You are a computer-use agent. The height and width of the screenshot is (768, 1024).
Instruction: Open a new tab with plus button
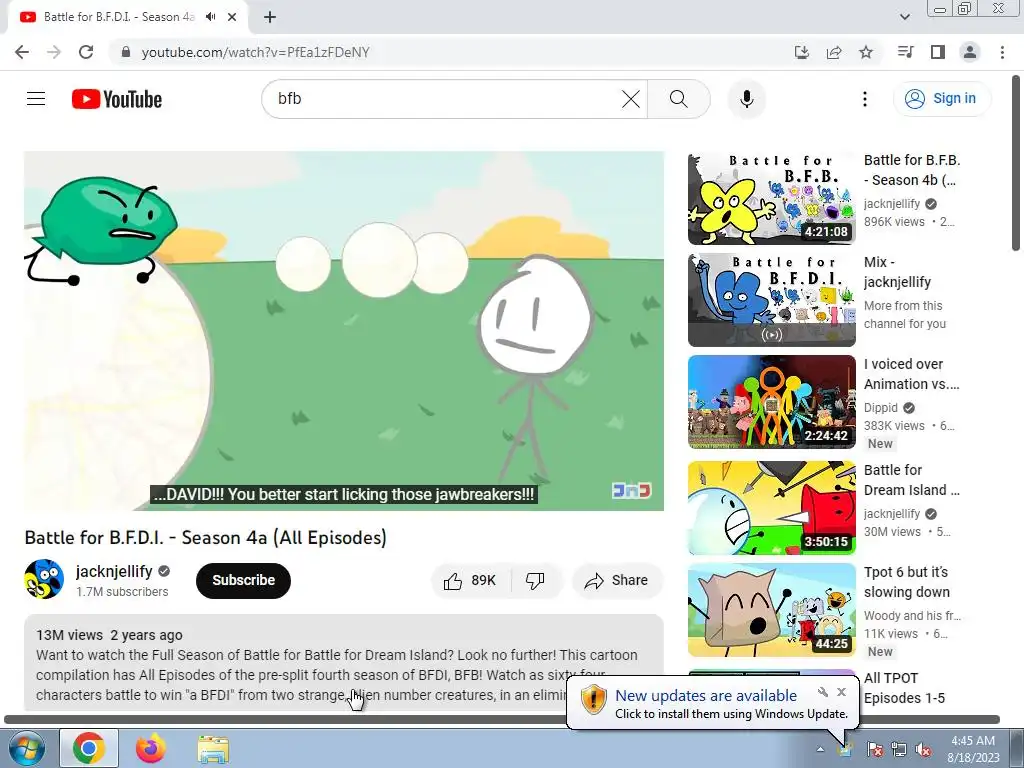pyautogui.click(x=270, y=17)
